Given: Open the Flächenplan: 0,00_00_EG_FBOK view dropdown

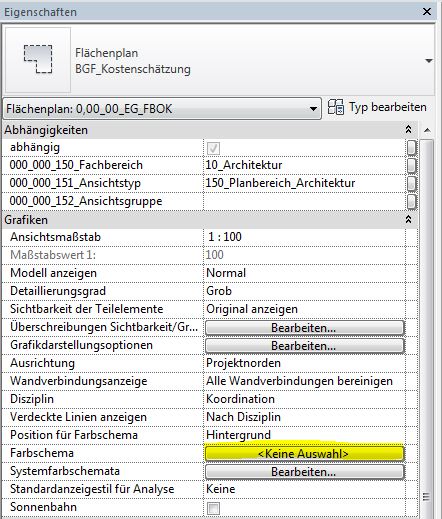Looking at the screenshot, I should click(x=162, y=109).
